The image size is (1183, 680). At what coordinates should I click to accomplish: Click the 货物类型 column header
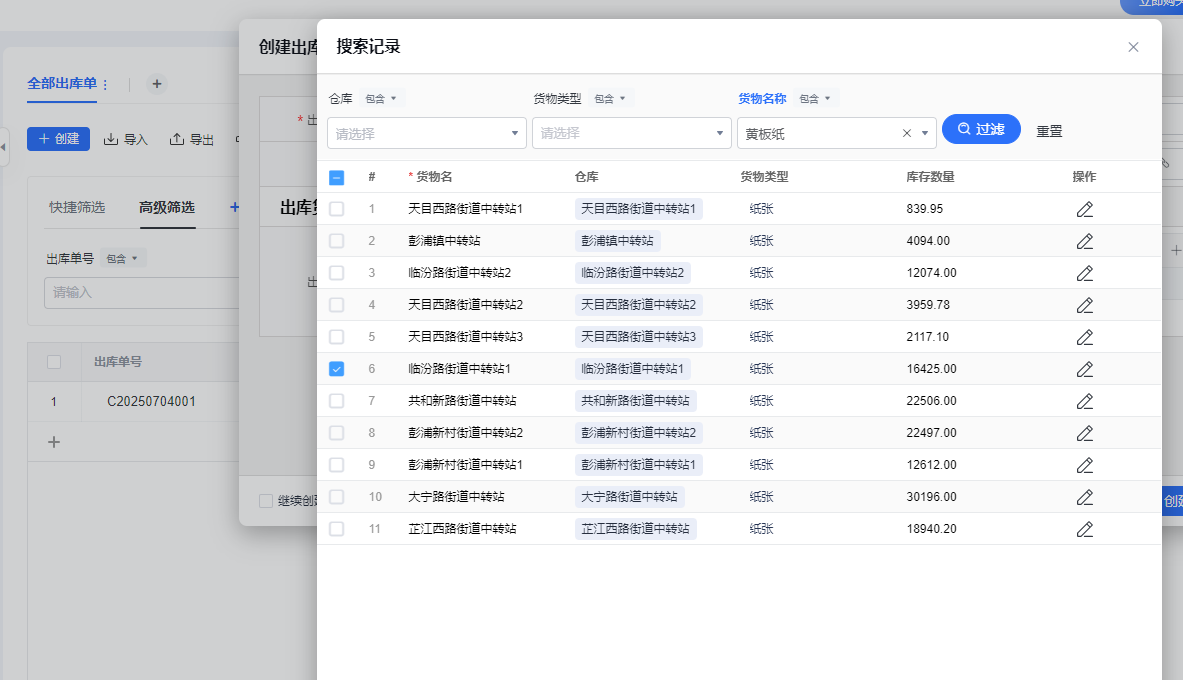pos(764,177)
